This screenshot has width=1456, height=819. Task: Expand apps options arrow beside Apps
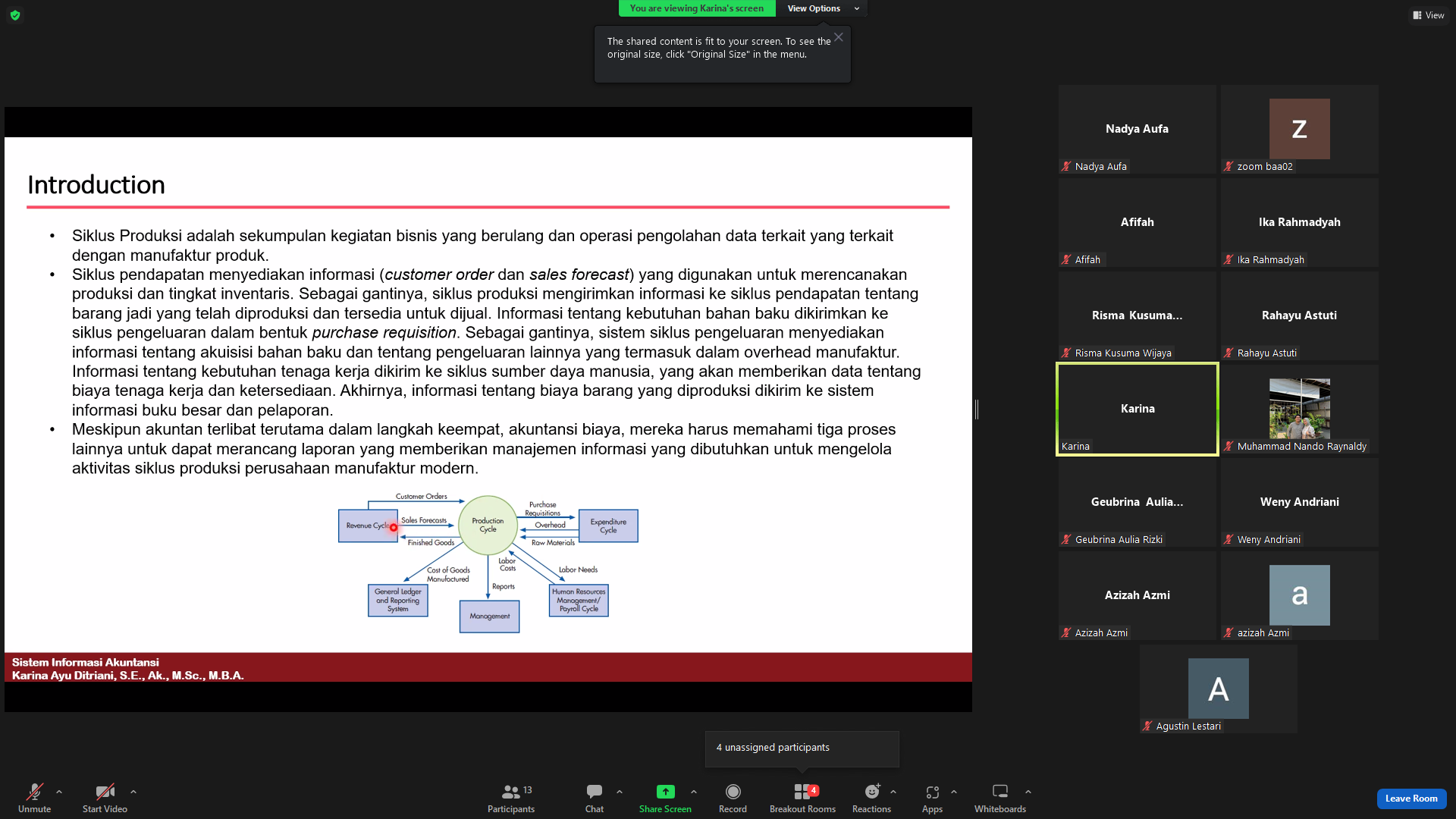point(954,792)
